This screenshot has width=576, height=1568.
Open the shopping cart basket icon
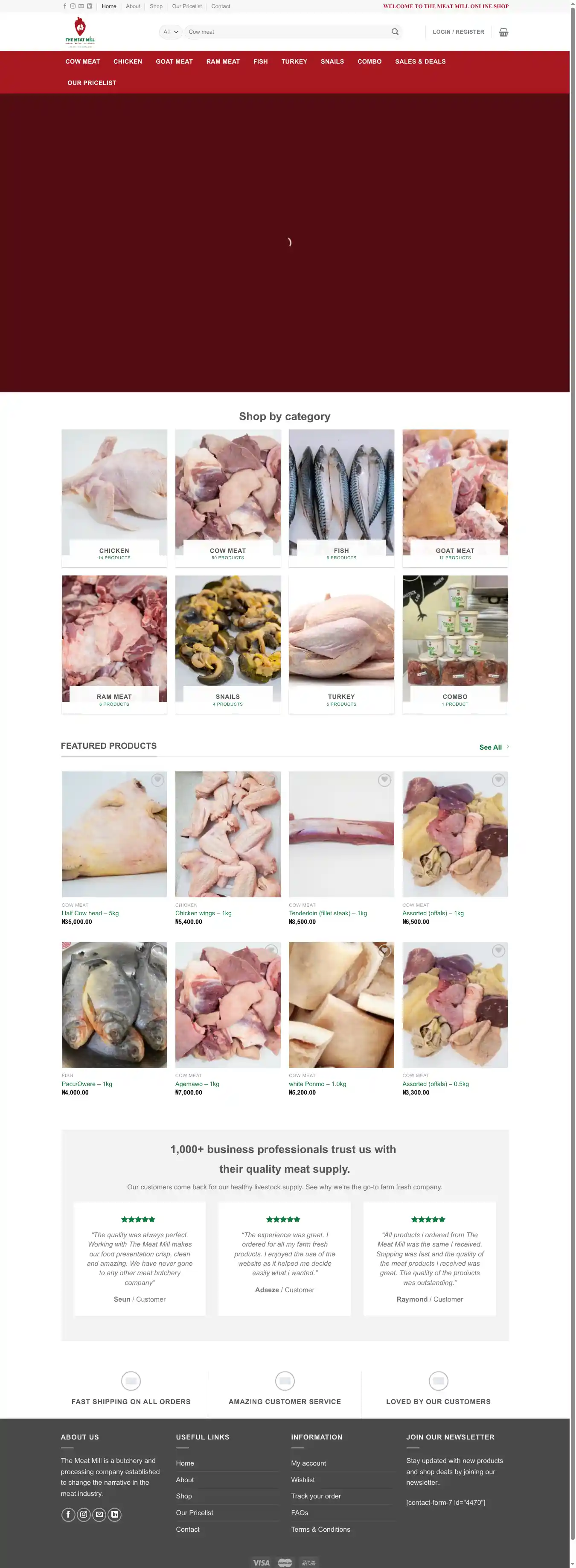coord(503,32)
